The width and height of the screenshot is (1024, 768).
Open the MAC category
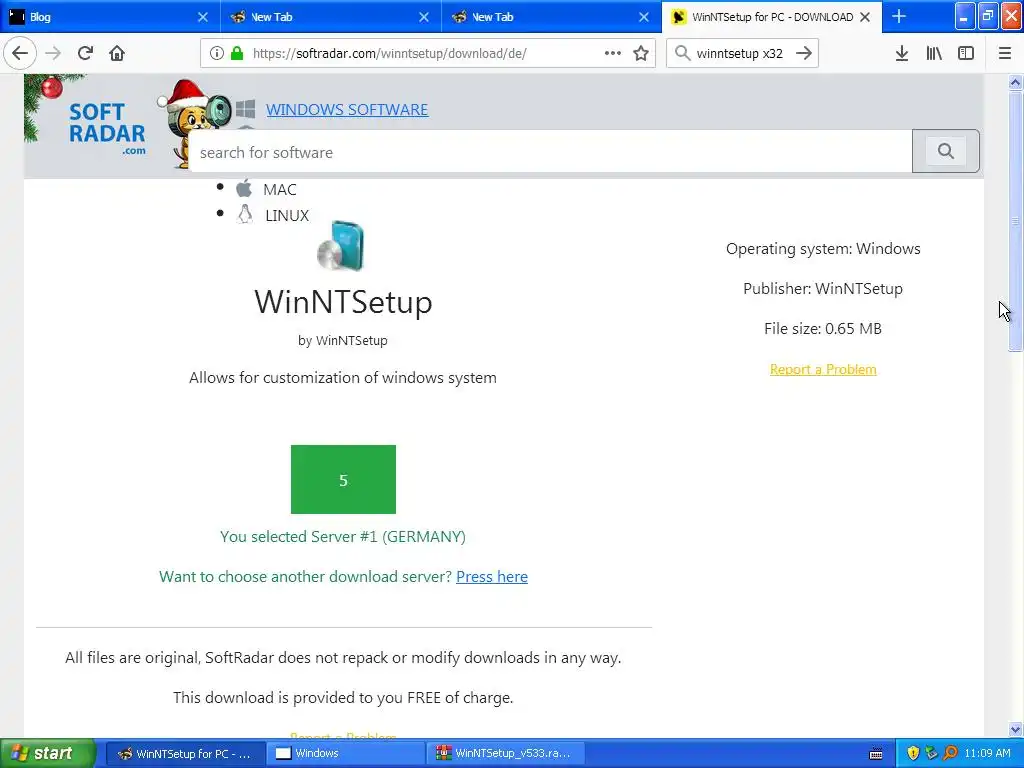280,189
